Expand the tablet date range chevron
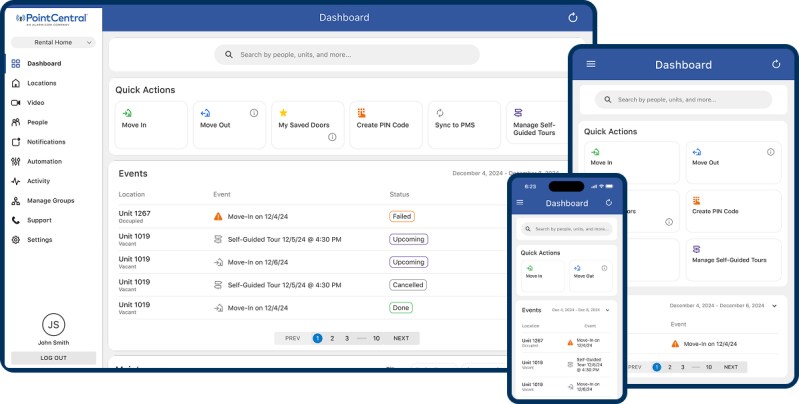 click(775, 306)
